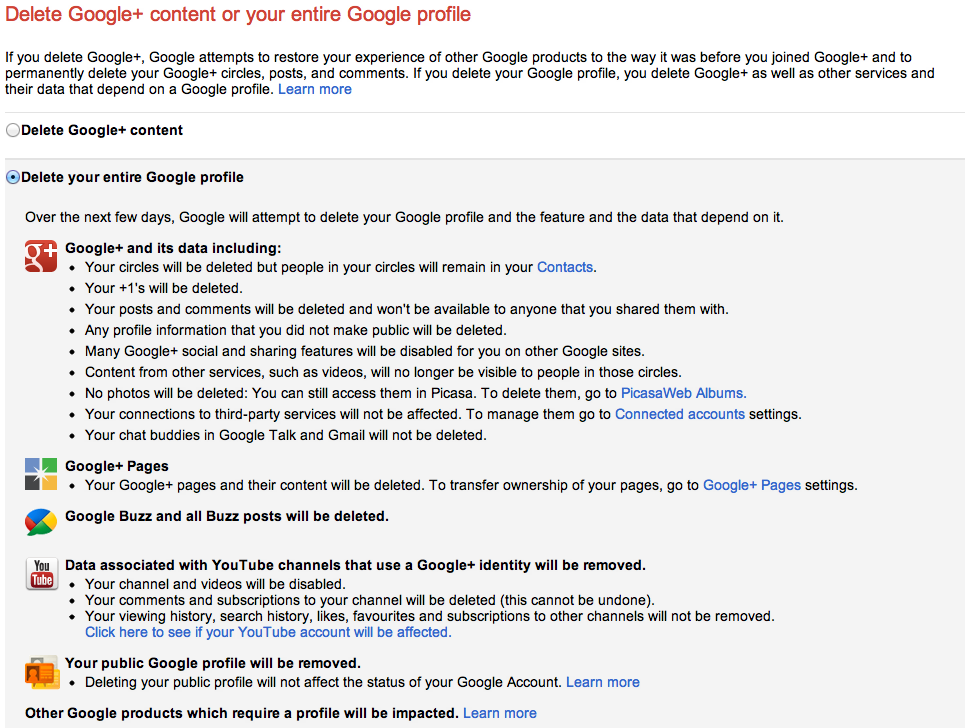Select the Delete Google+ content radio button
969x728 pixels.
tap(13, 130)
